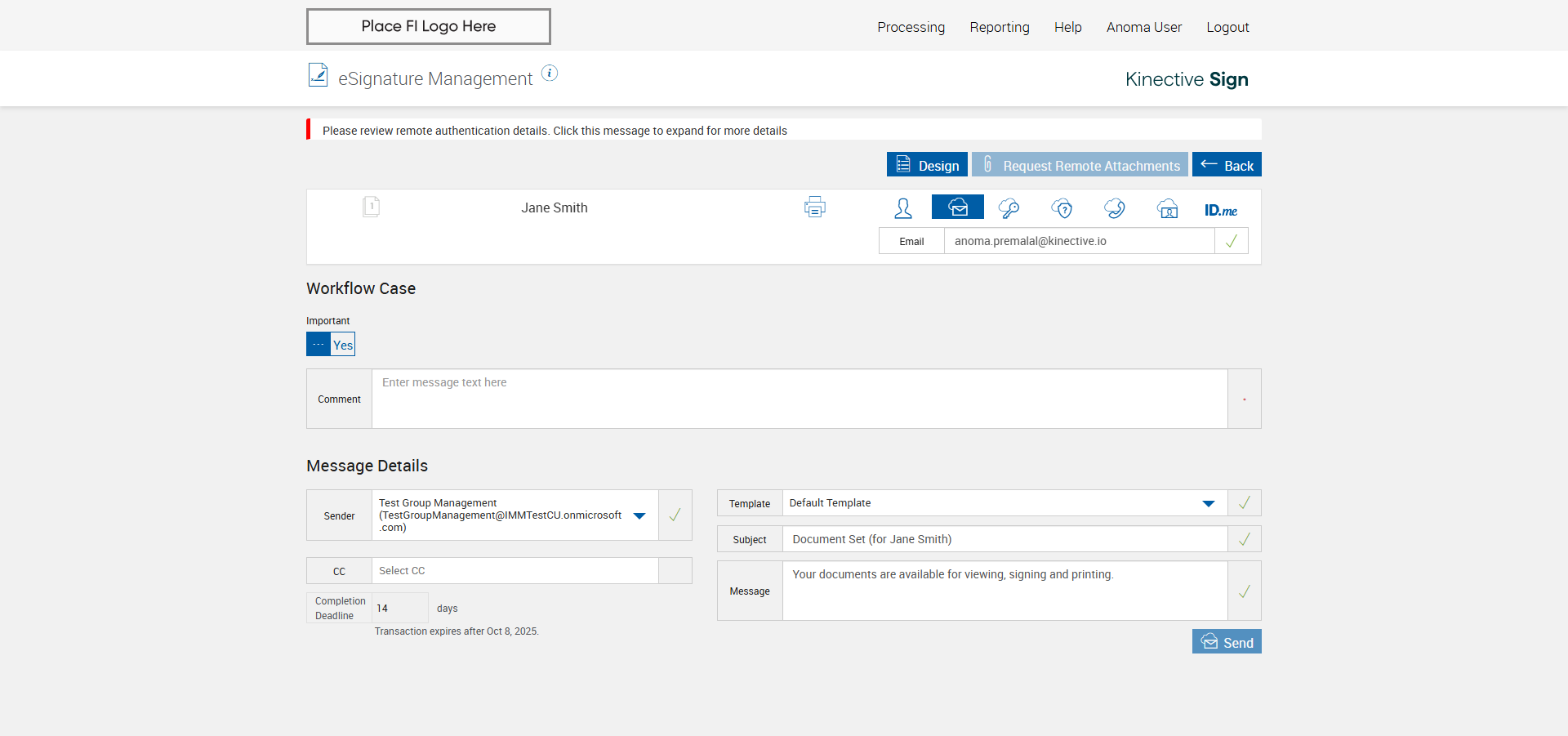
Task: Choose the cloud shield question authentication icon
Action: click(x=1062, y=208)
